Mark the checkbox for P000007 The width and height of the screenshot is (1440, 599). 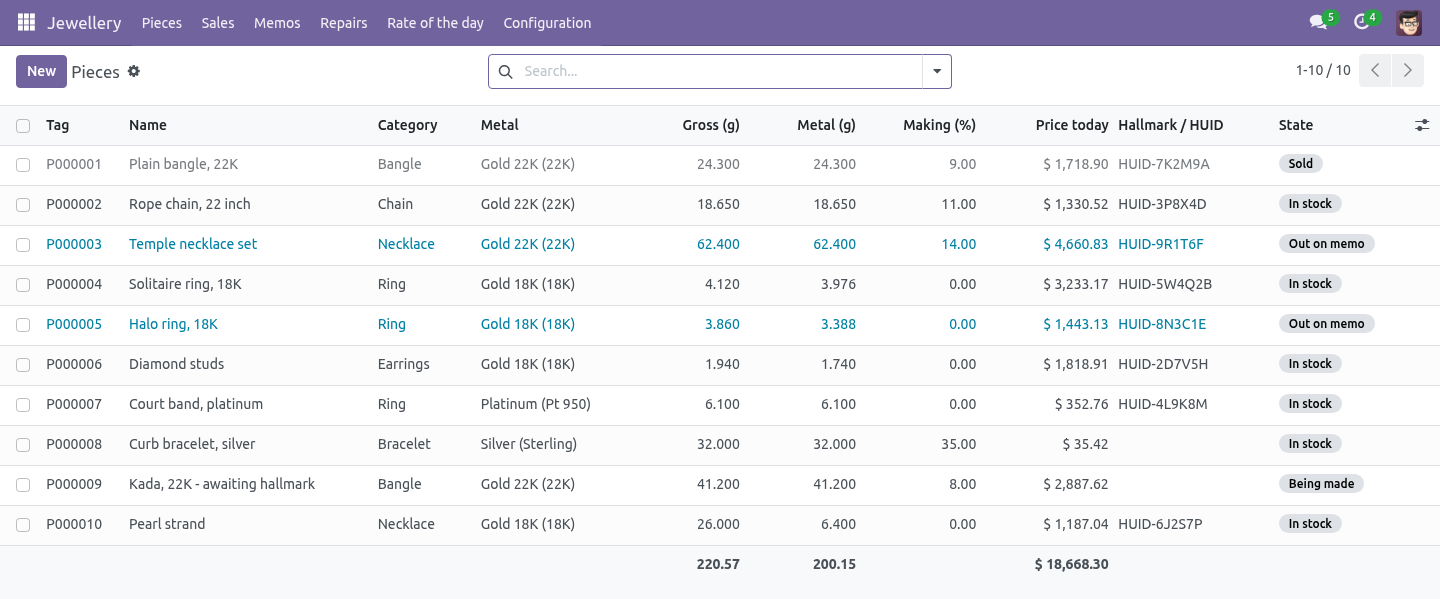pyautogui.click(x=23, y=405)
